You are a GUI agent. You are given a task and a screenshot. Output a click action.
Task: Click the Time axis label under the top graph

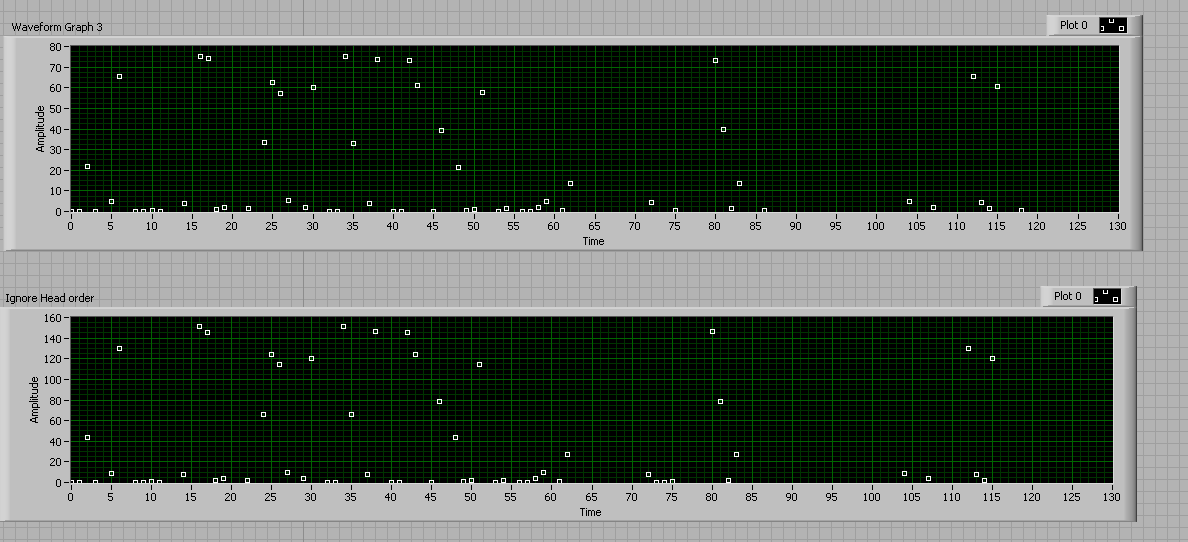(593, 241)
